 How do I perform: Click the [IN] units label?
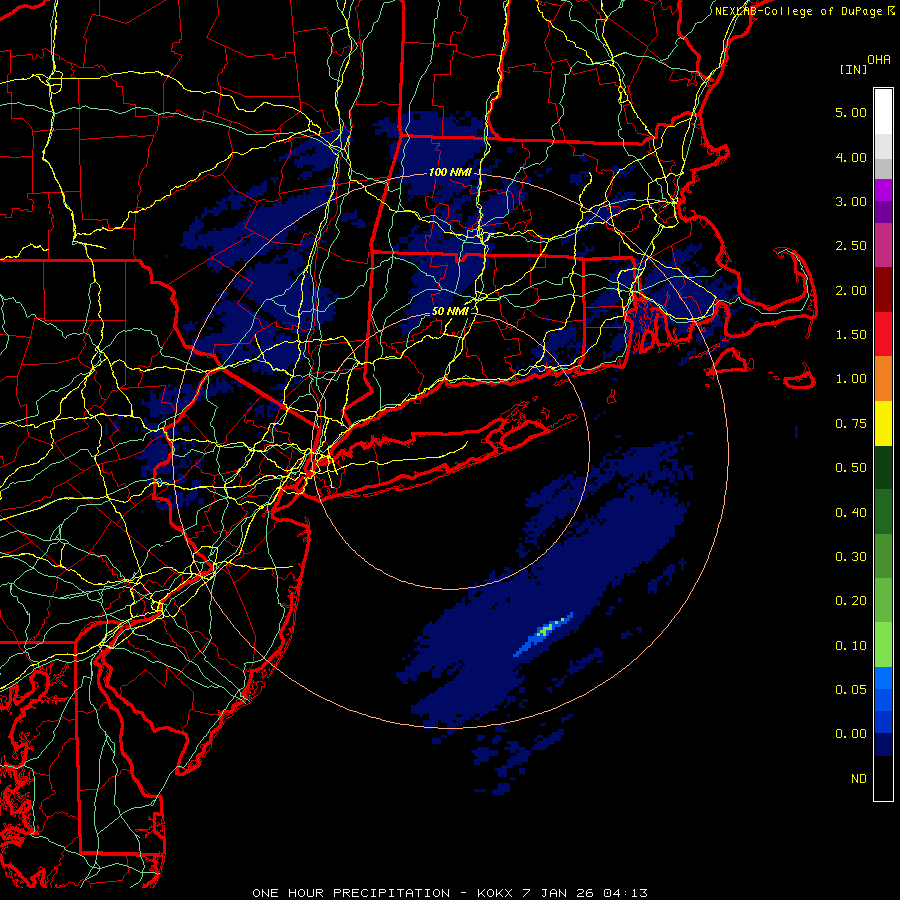(853, 69)
